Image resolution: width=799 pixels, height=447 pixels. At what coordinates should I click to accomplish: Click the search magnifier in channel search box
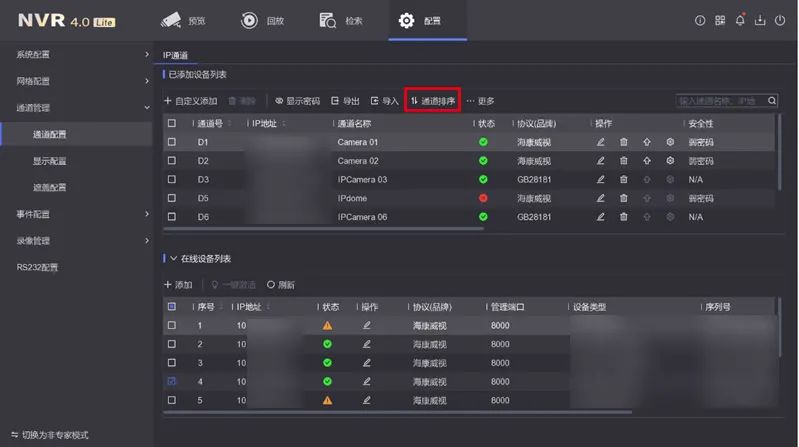point(772,101)
